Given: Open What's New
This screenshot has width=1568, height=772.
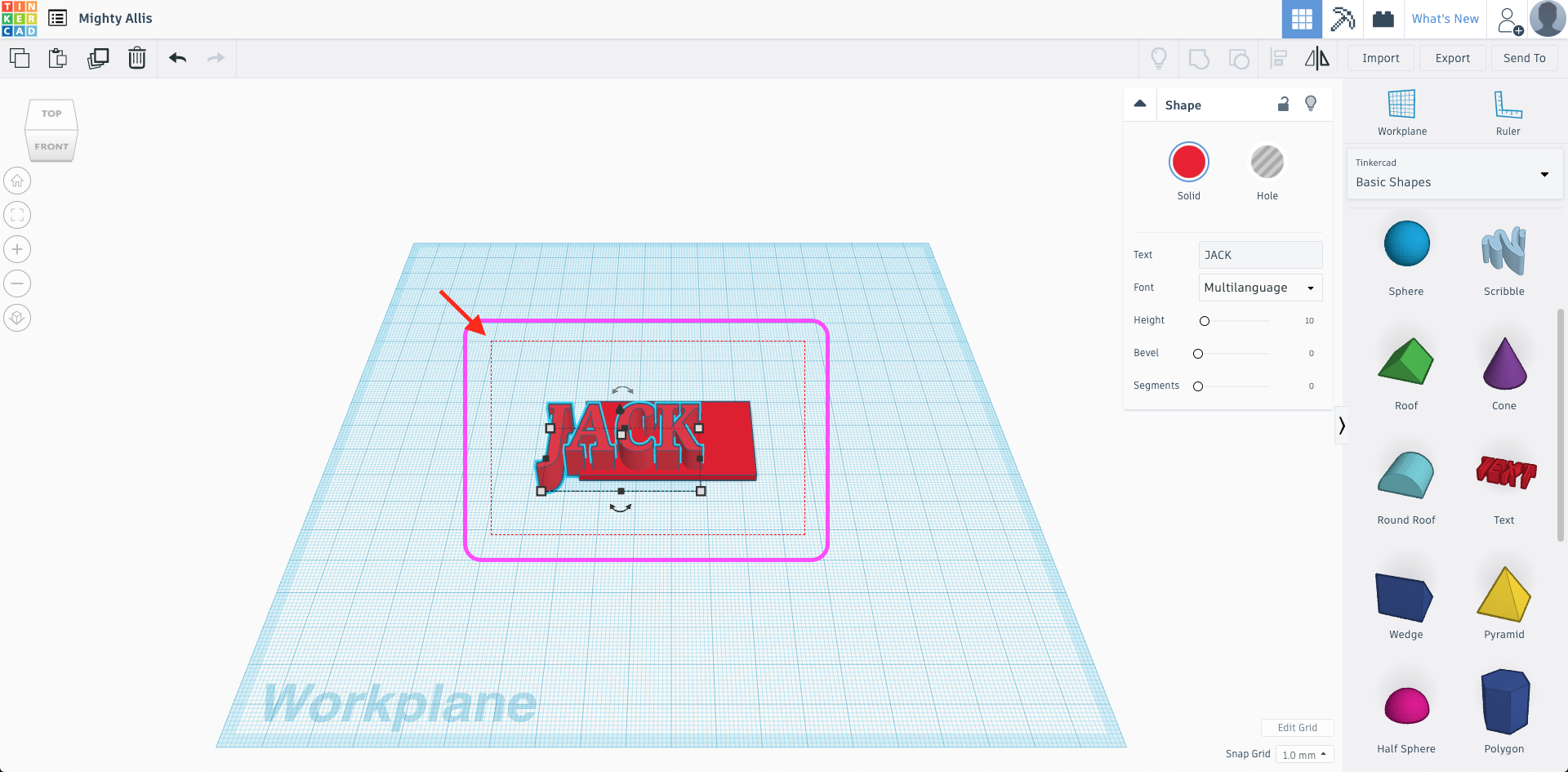Looking at the screenshot, I should [x=1445, y=18].
